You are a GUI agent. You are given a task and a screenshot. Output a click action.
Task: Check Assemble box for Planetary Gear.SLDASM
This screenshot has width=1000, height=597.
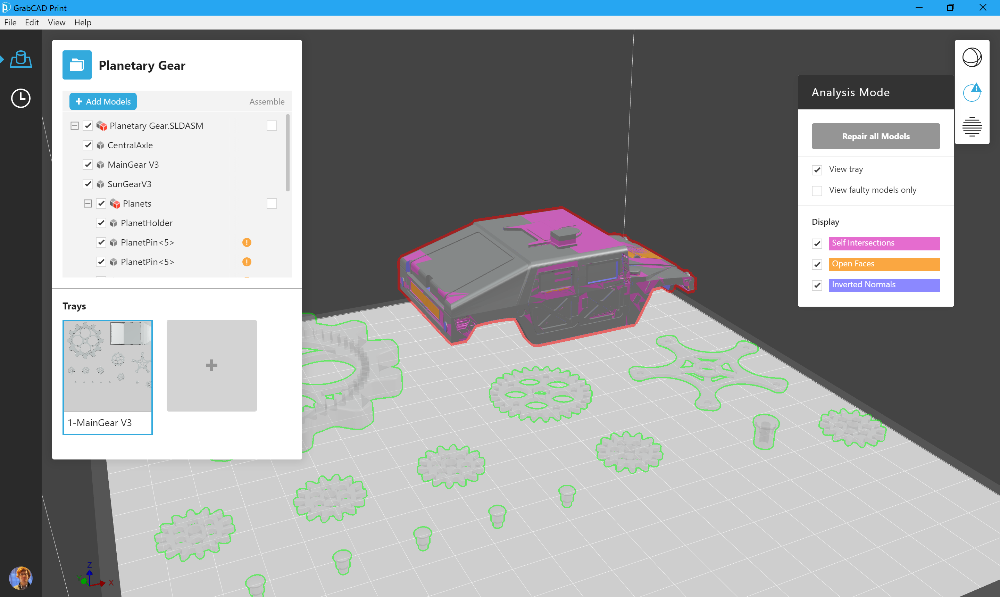(x=272, y=126)
